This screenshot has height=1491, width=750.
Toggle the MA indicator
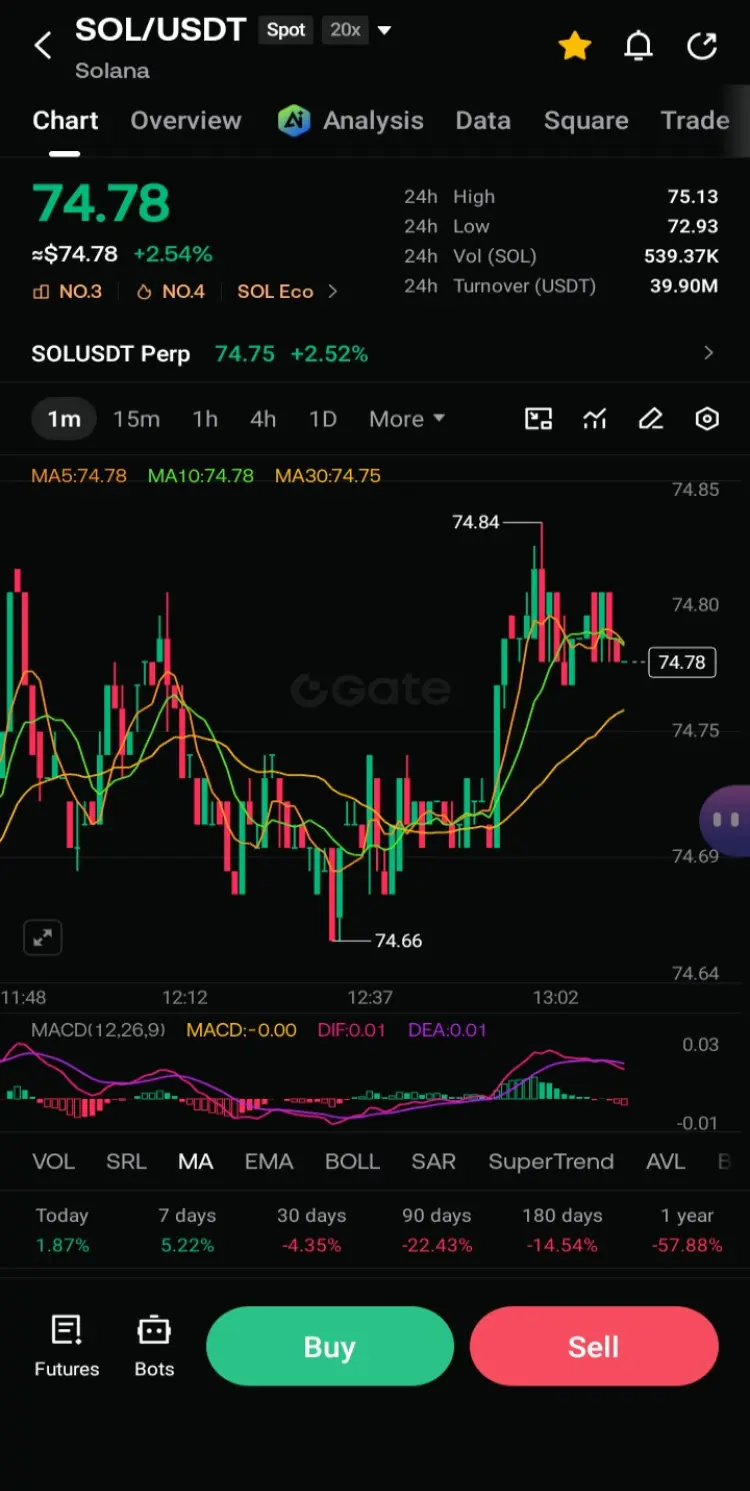pyautogui.click(x=195, y=1162)
